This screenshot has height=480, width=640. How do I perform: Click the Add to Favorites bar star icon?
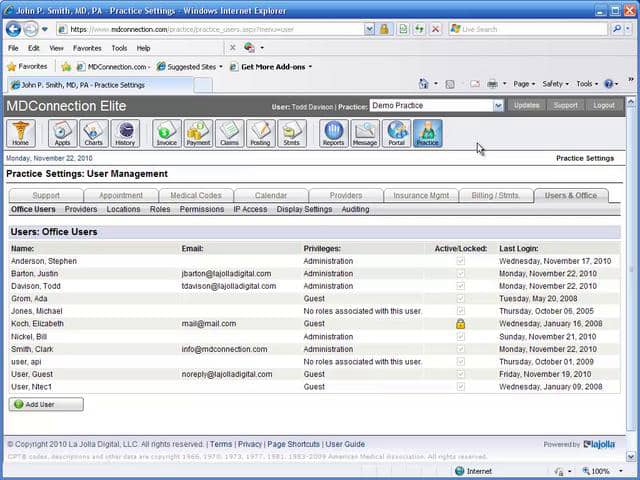pyautogui.click(x=66, y=67)
